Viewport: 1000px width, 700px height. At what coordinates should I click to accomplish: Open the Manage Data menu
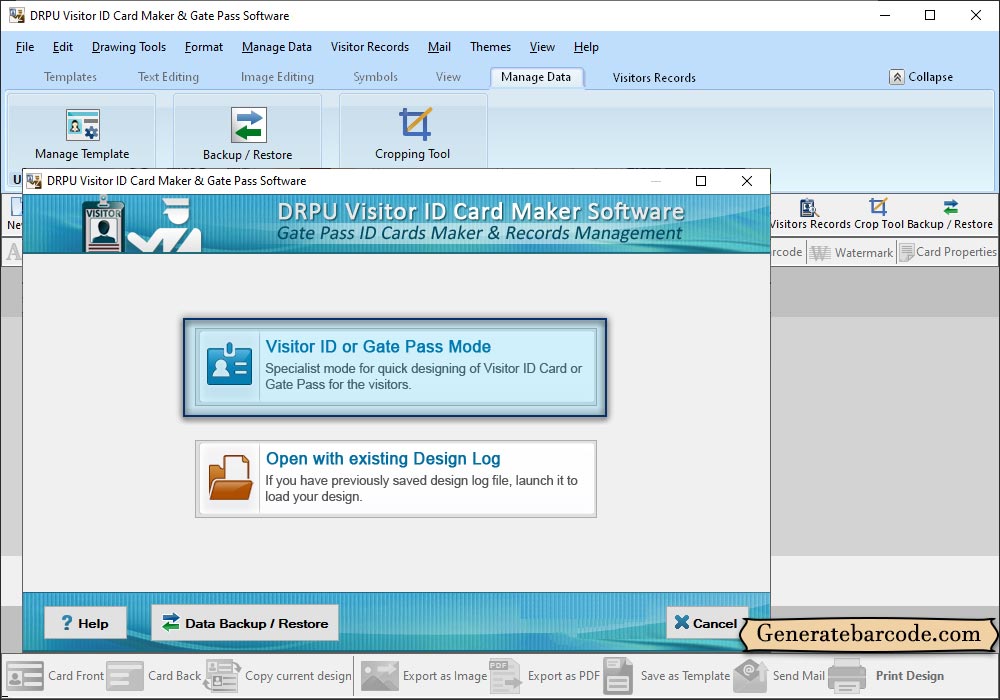(x=277, y=47)
